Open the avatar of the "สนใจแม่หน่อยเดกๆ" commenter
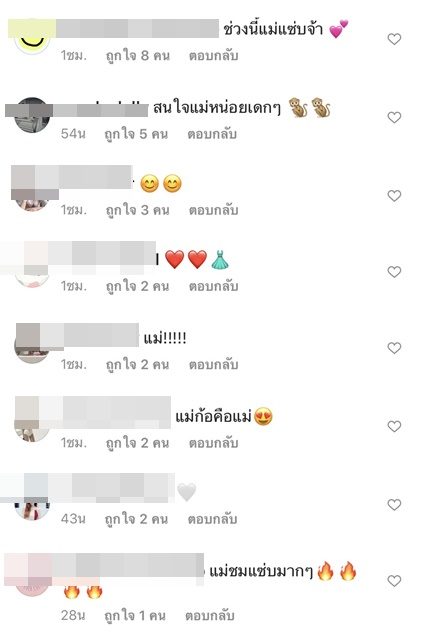 point(32,115)
